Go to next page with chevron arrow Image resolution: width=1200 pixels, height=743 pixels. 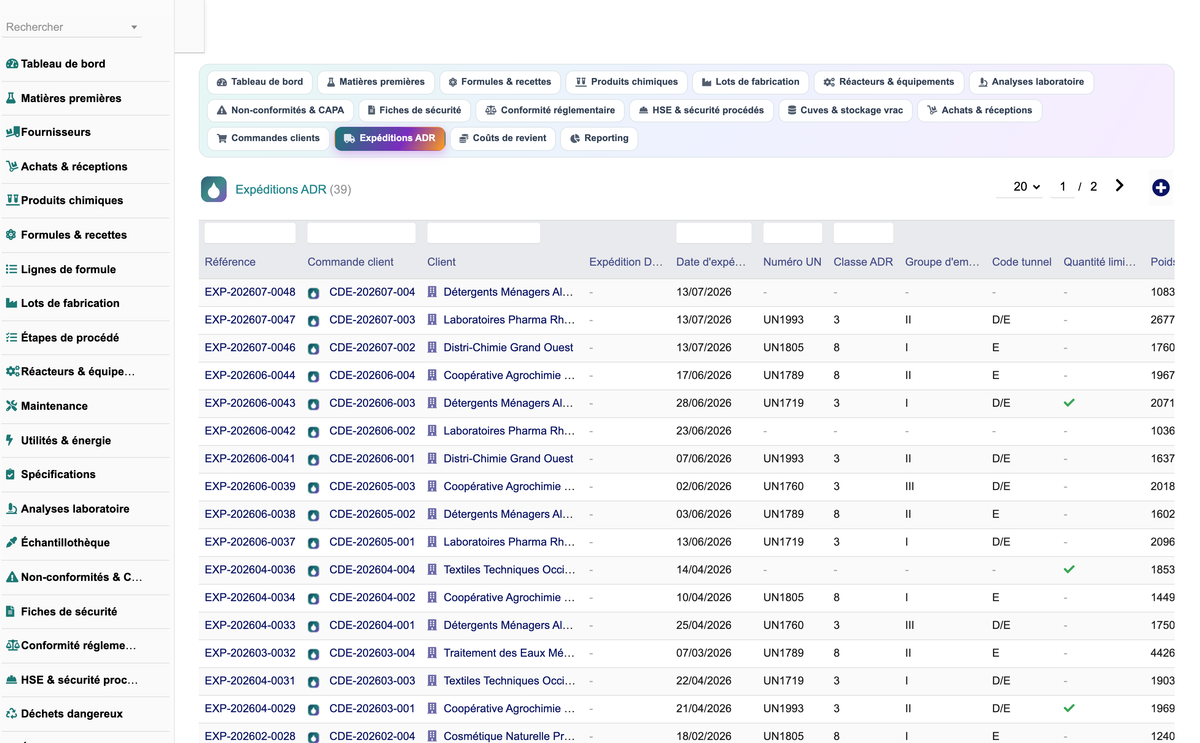coord(1119,186)
